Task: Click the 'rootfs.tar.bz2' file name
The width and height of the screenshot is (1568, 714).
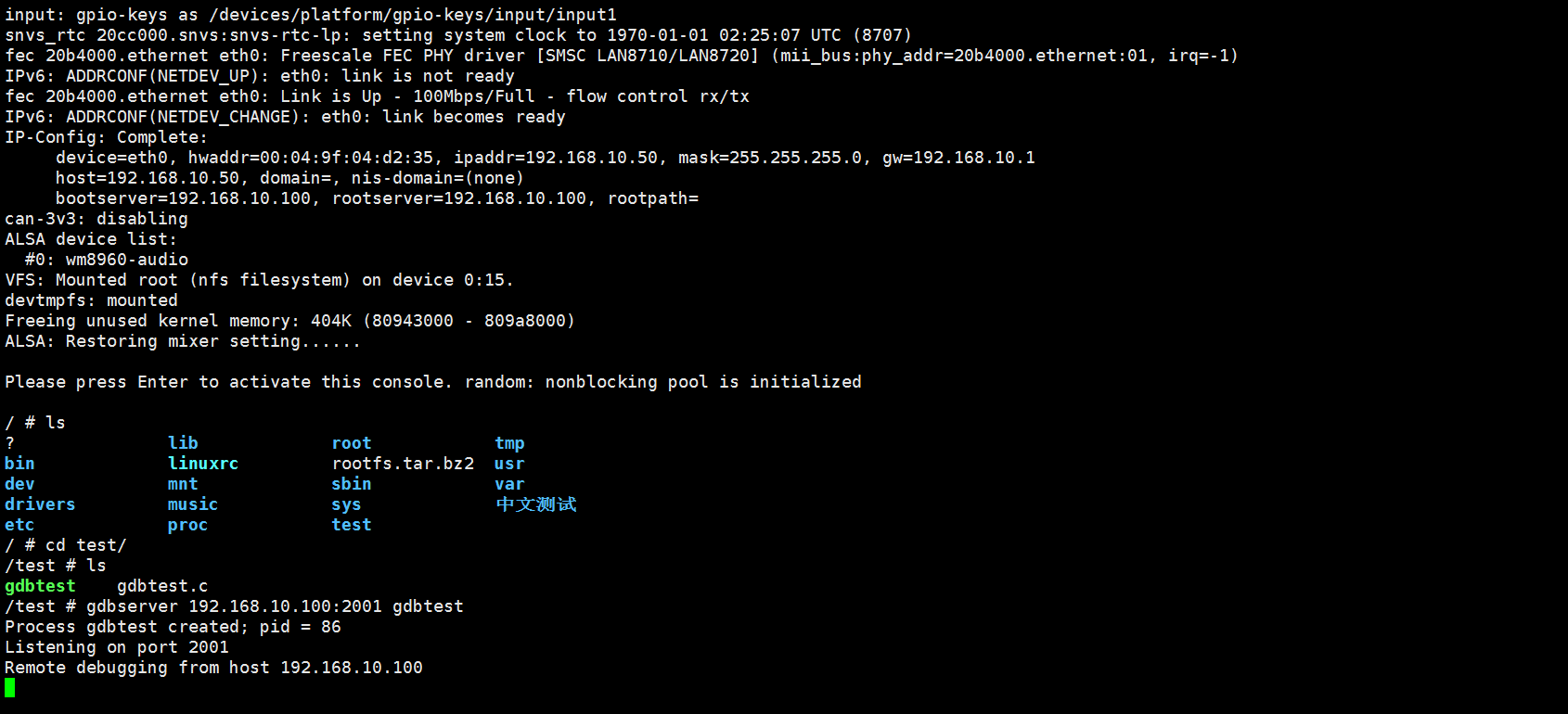Action: [x=403, y=464]
